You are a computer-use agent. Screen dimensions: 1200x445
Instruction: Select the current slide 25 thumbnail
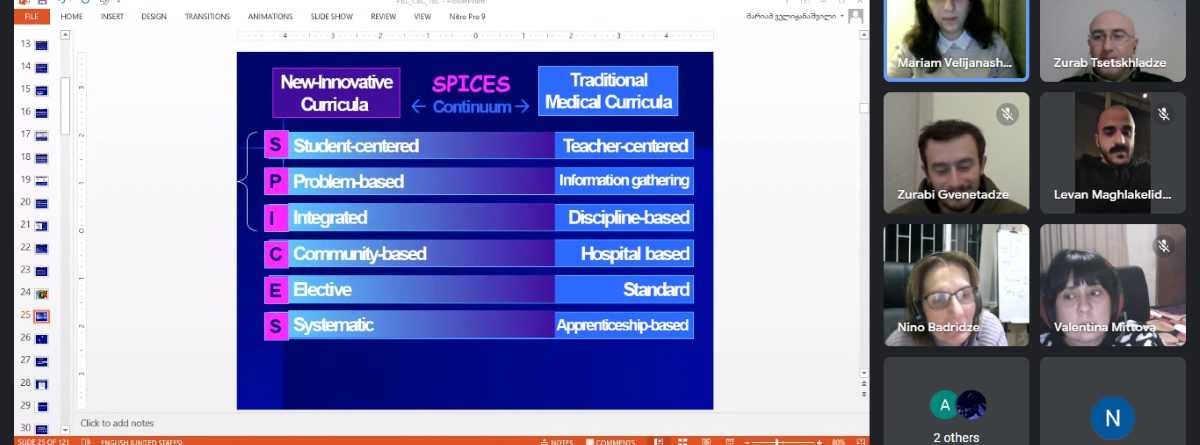(42, 316)
